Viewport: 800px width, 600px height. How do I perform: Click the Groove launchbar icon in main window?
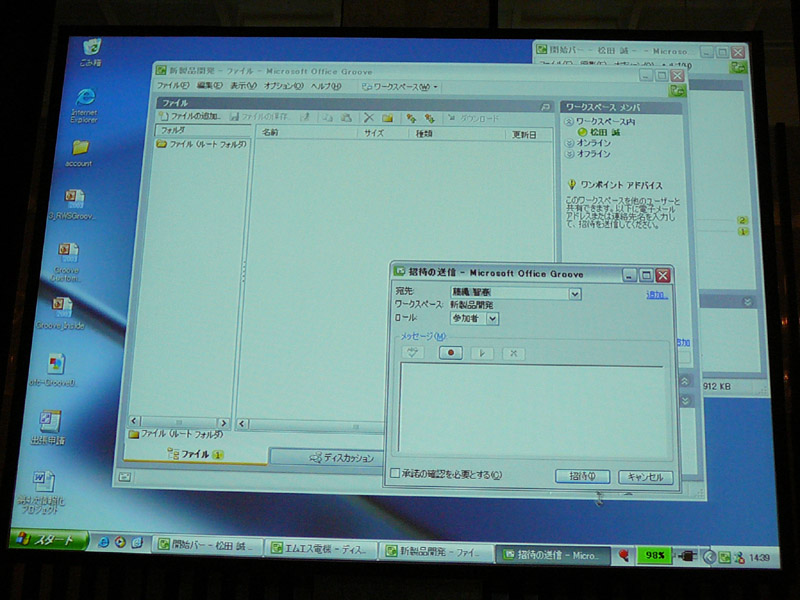(677, 91)
